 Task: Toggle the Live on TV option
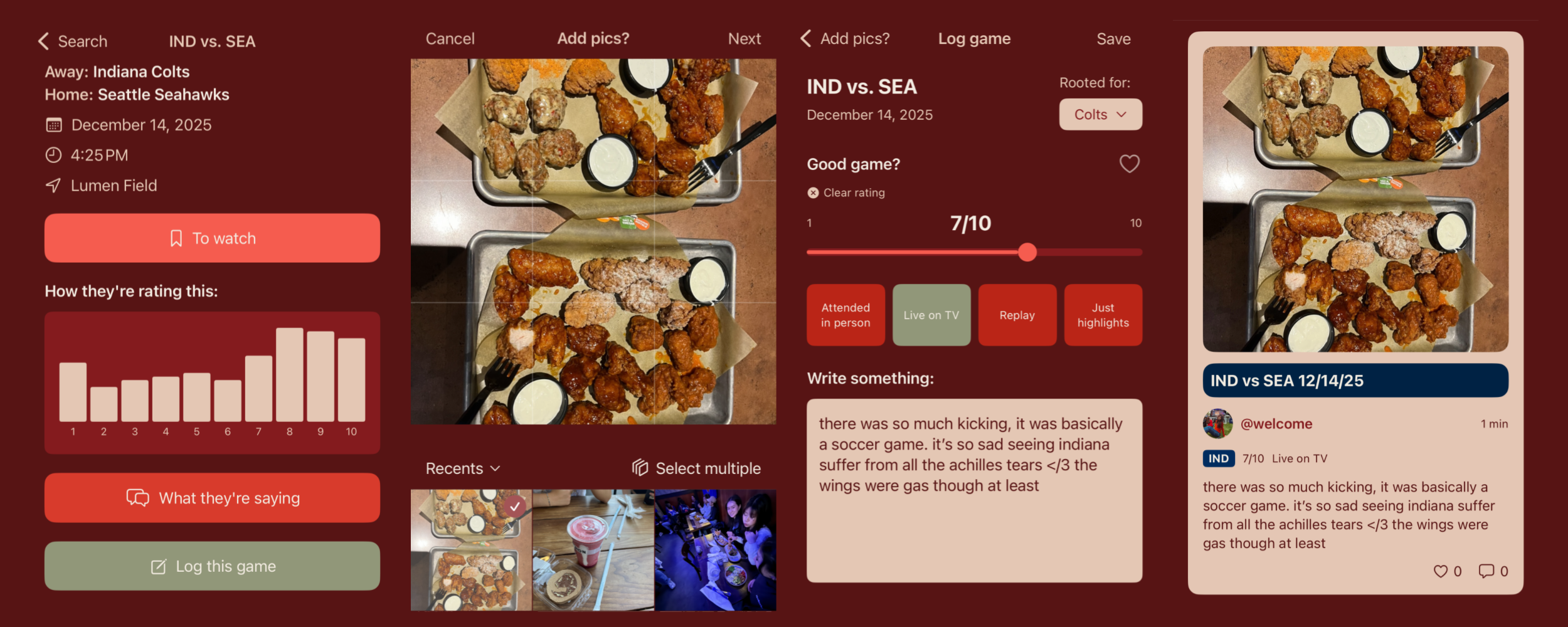click(x=931, y=315)
